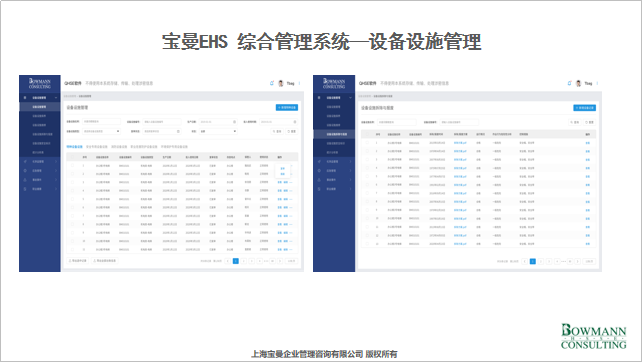
Task: Click the equipment name input field in right screenshot
Action: tap(397, 122)
